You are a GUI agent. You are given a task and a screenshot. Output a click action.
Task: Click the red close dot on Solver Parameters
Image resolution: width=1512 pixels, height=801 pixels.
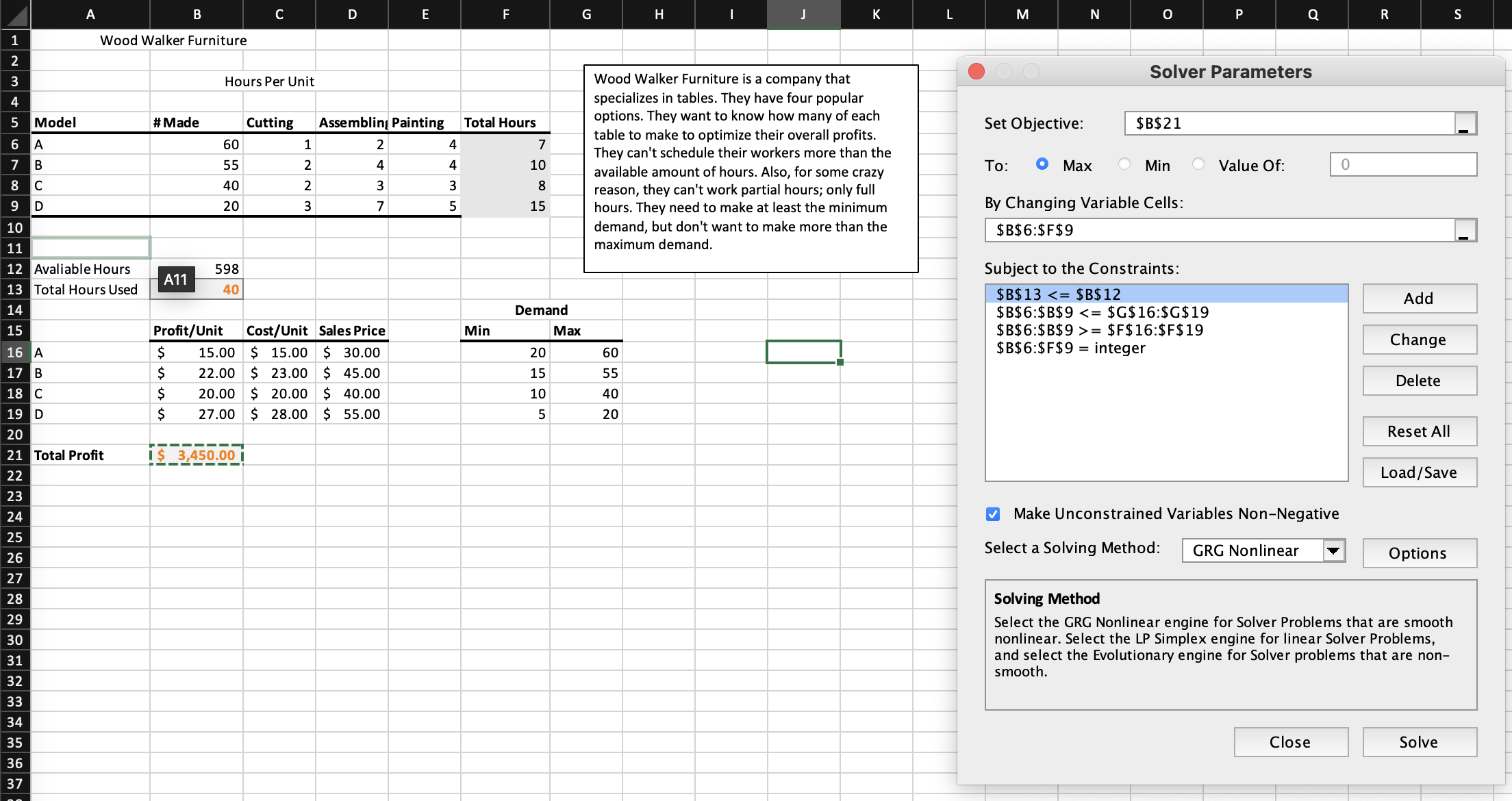[977, 72]
